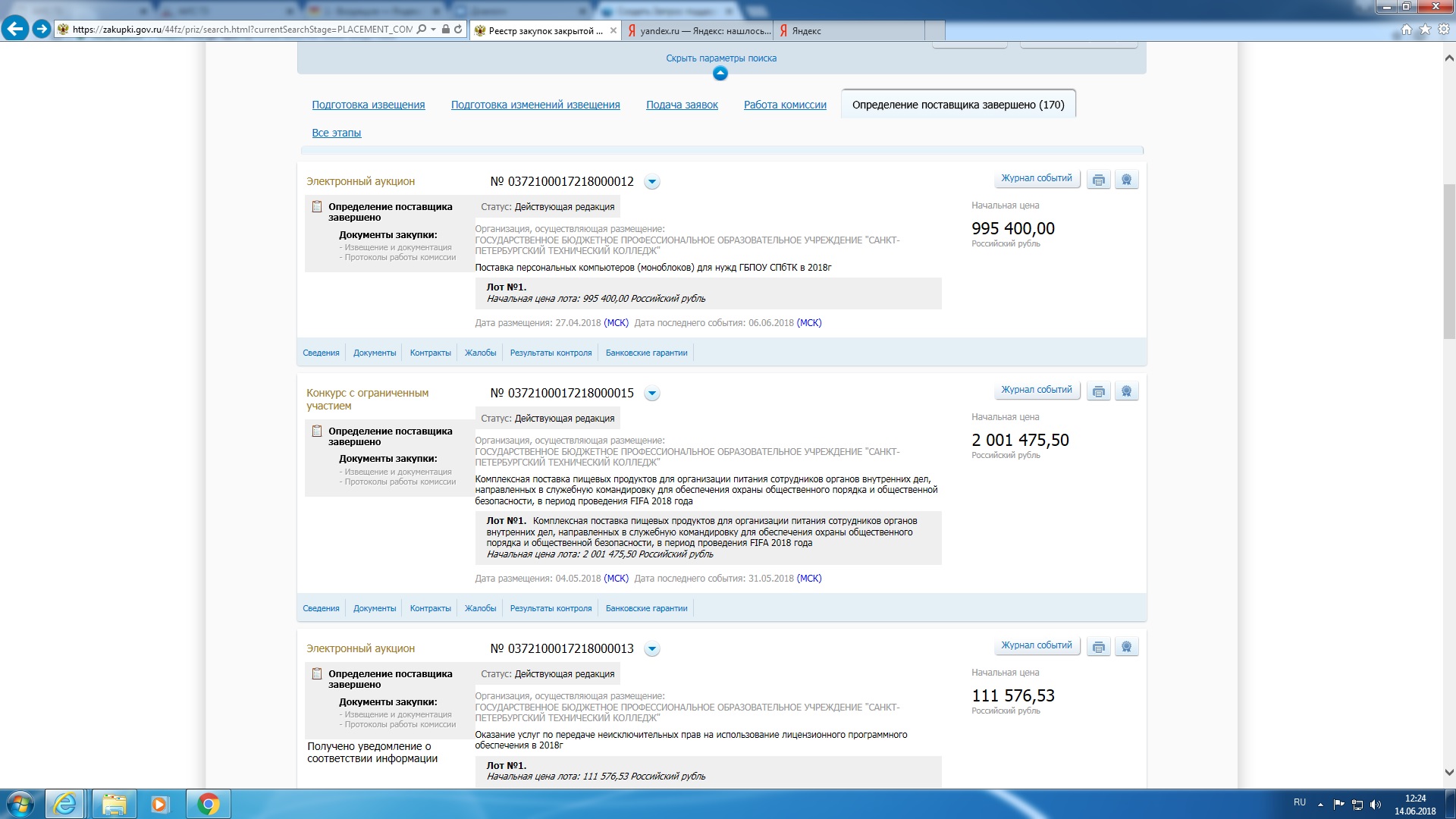
Task: Click signature icon for purchase 0372100017218000015
Action: pos(1126,391)
